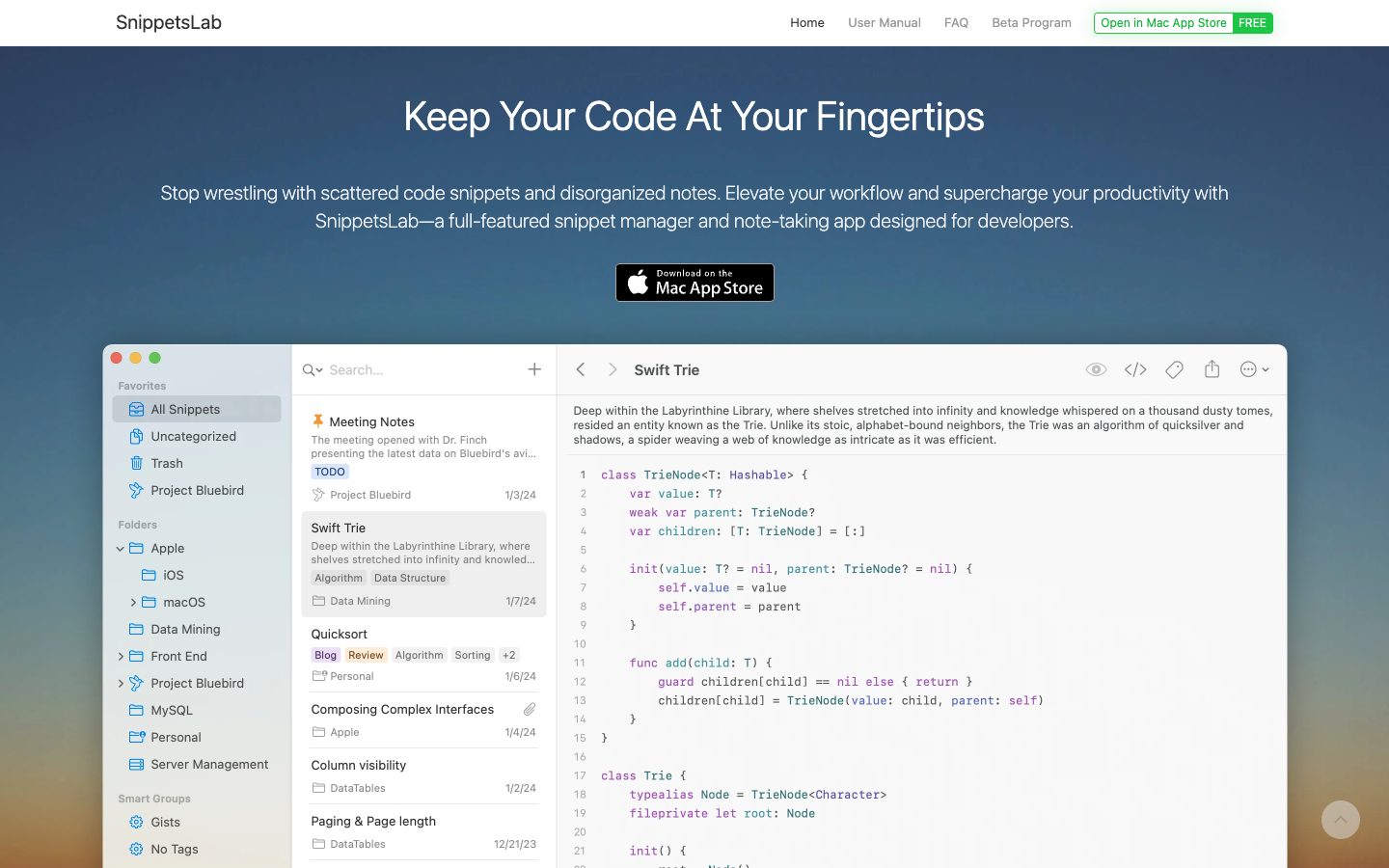Click the pin icon on Meeting Notes
Image resolution: width=1389 pixels, height=868 pixels.
point(317,420)
